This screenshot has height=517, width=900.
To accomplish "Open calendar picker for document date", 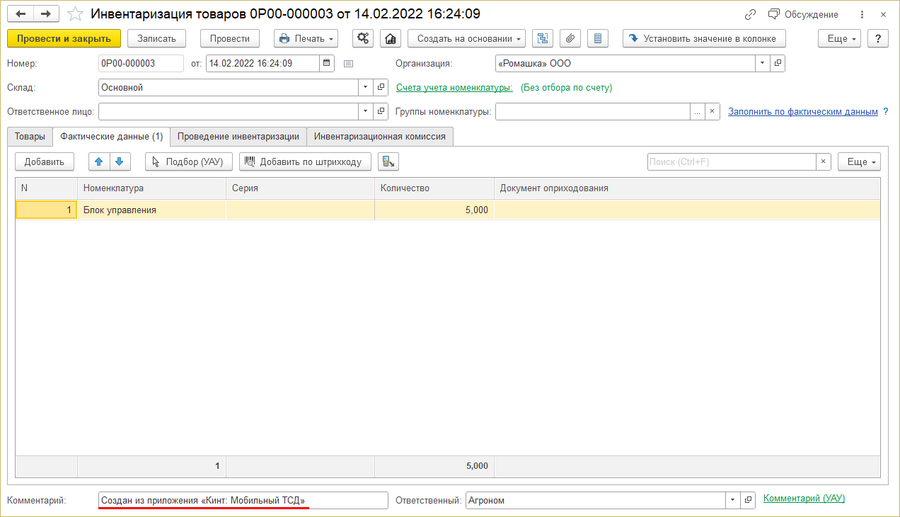I will (327, 63).
